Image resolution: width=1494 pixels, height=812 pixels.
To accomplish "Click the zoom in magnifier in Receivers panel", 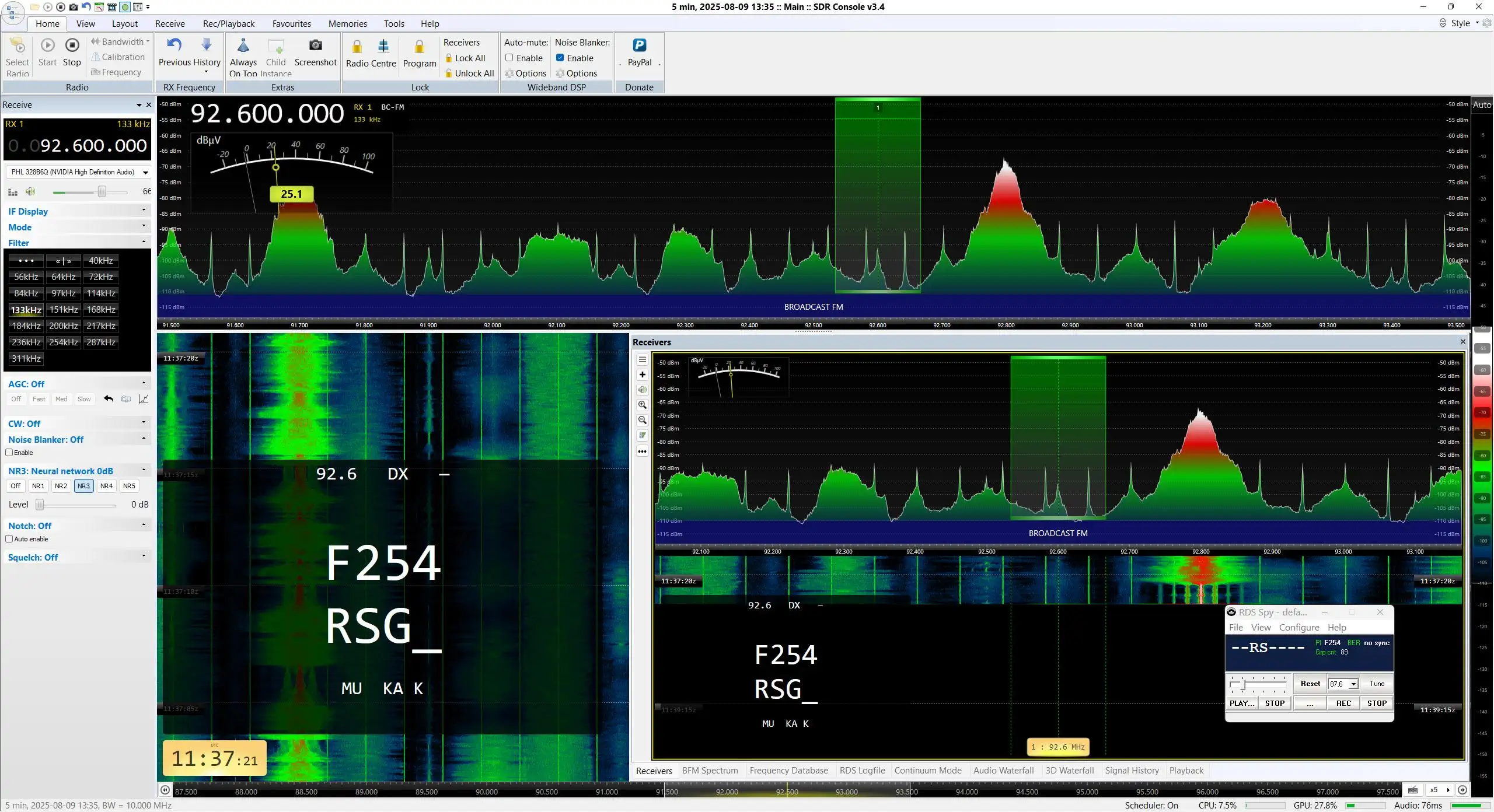I will click(x=642, y=405).
